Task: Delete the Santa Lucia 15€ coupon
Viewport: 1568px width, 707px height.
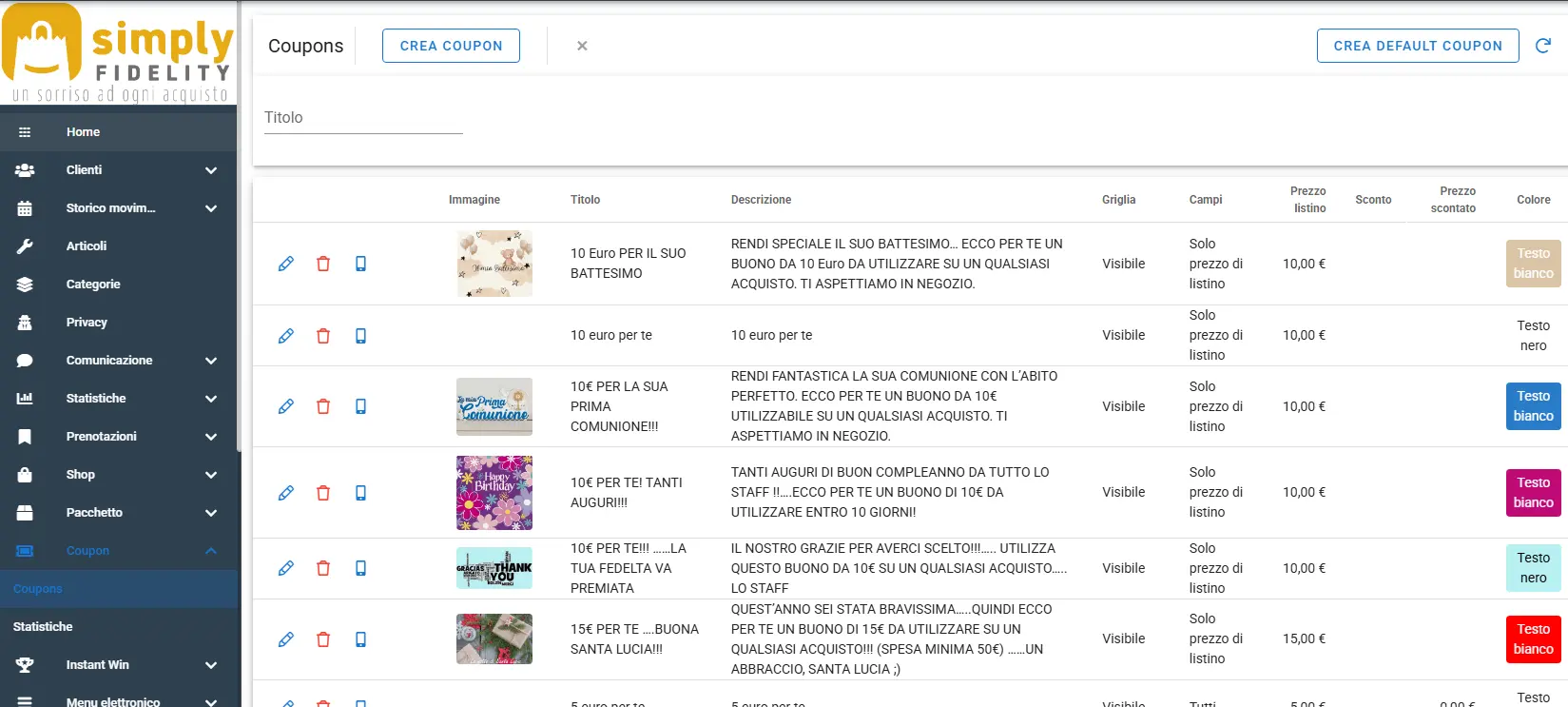Action: tap(323, 639)
